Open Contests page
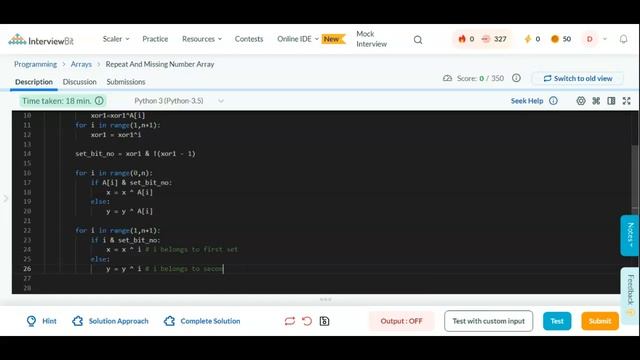Viewport: 640px width, 360px height. point(249,39)
